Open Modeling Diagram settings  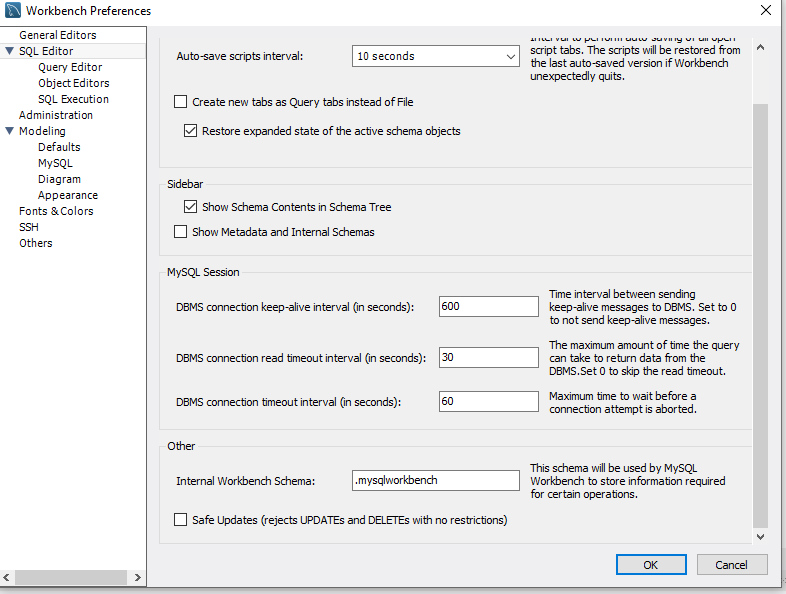point(59,179)
